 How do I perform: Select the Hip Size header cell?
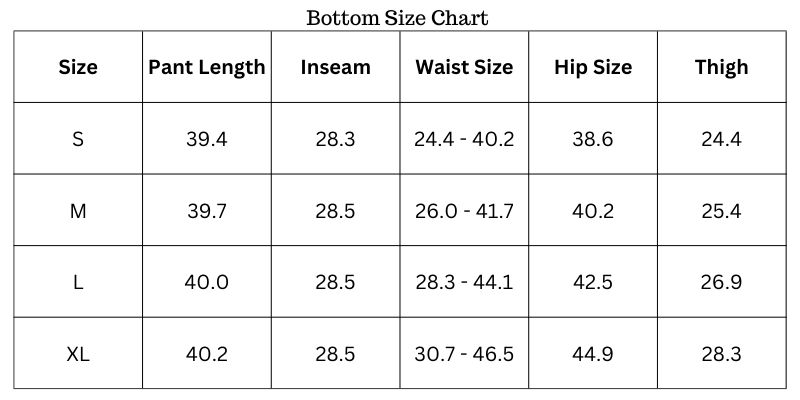[593, 68]
